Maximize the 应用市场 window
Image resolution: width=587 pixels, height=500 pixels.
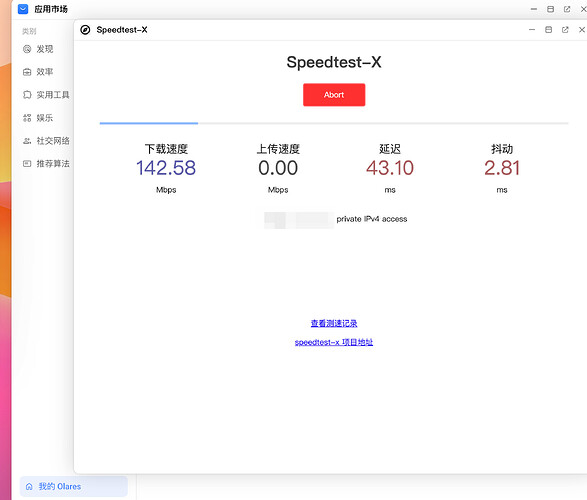550,9
